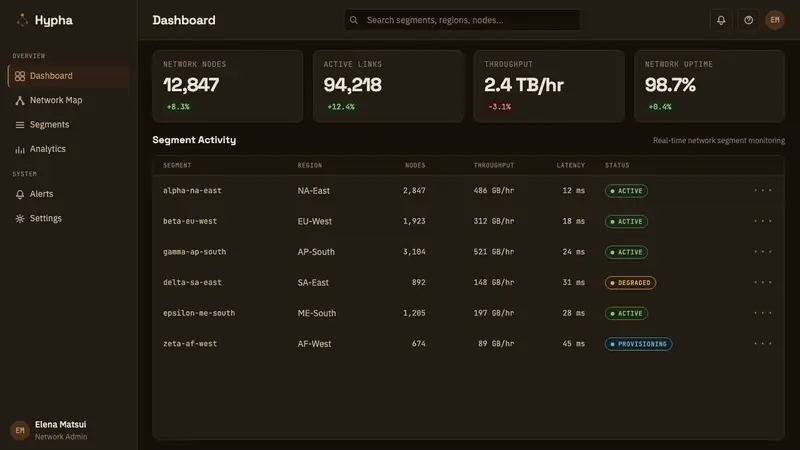Select the alpha-na-east segment name

point(192,190)
